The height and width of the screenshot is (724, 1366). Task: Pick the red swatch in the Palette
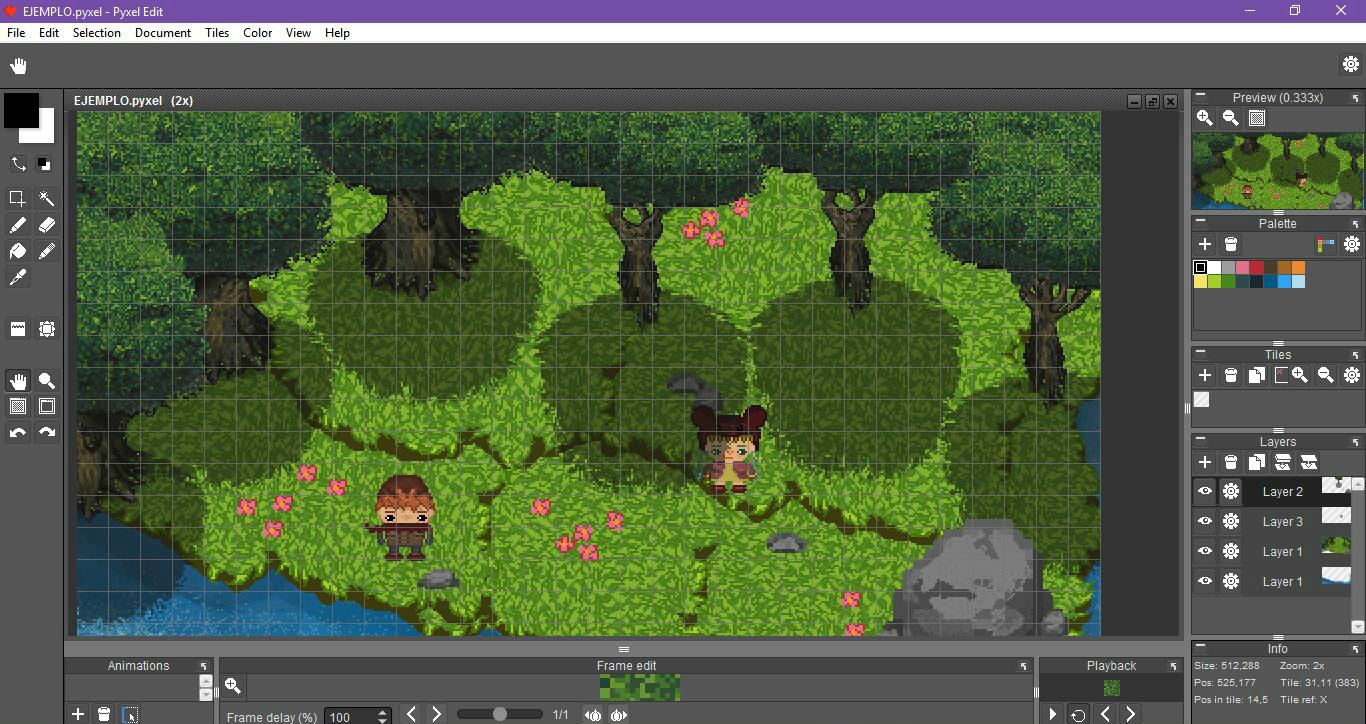pos(1256,268)
